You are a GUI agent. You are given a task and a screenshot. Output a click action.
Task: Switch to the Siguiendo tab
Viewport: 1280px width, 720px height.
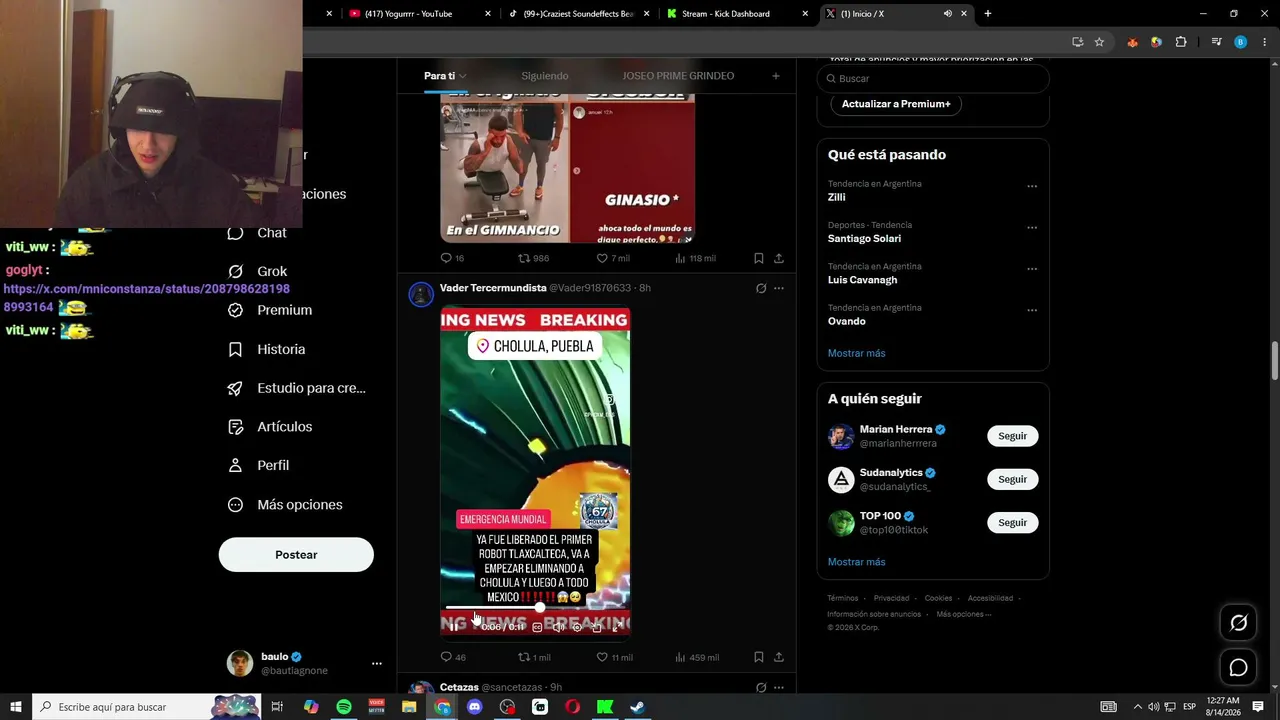545,76
